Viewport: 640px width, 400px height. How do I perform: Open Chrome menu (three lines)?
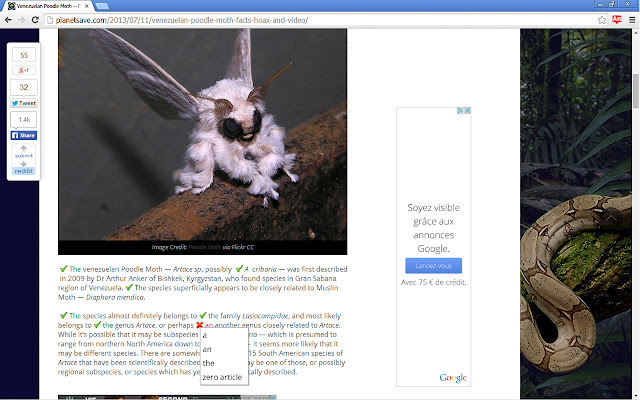click(x=632, y=20)
